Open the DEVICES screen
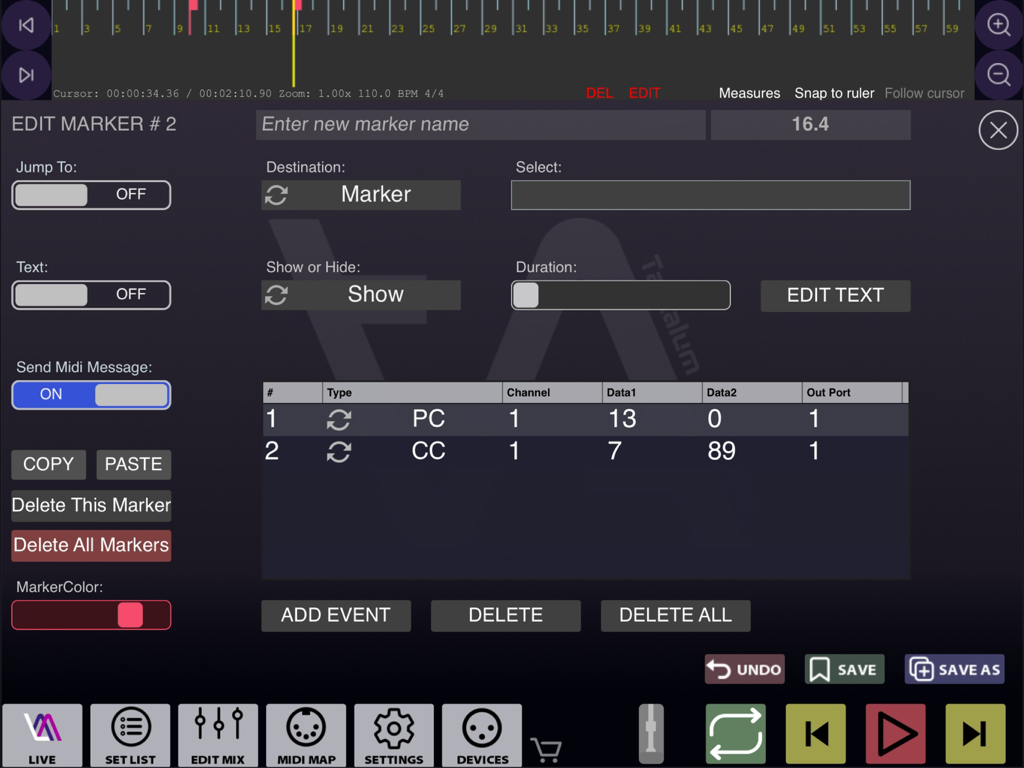The height and width of the screenshot is (768, 1024). (482, 735)
